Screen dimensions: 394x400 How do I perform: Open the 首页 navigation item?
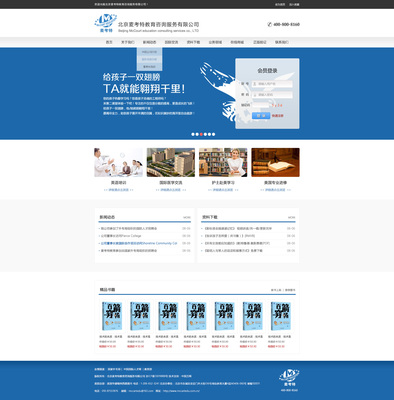tap(109, 42)
